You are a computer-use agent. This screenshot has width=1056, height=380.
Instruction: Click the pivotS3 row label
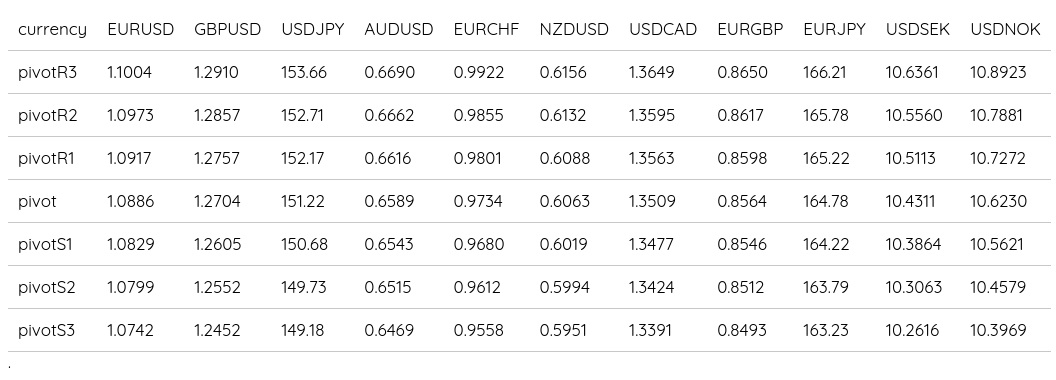coord(46,330)
